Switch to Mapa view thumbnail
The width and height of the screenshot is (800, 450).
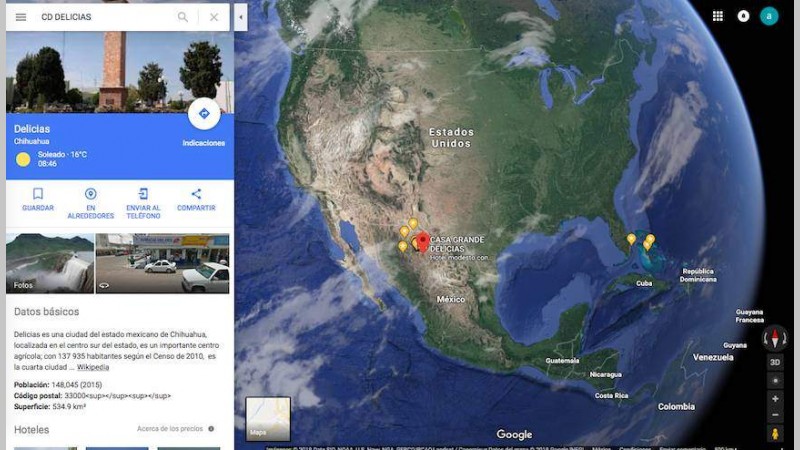(268, 419)
